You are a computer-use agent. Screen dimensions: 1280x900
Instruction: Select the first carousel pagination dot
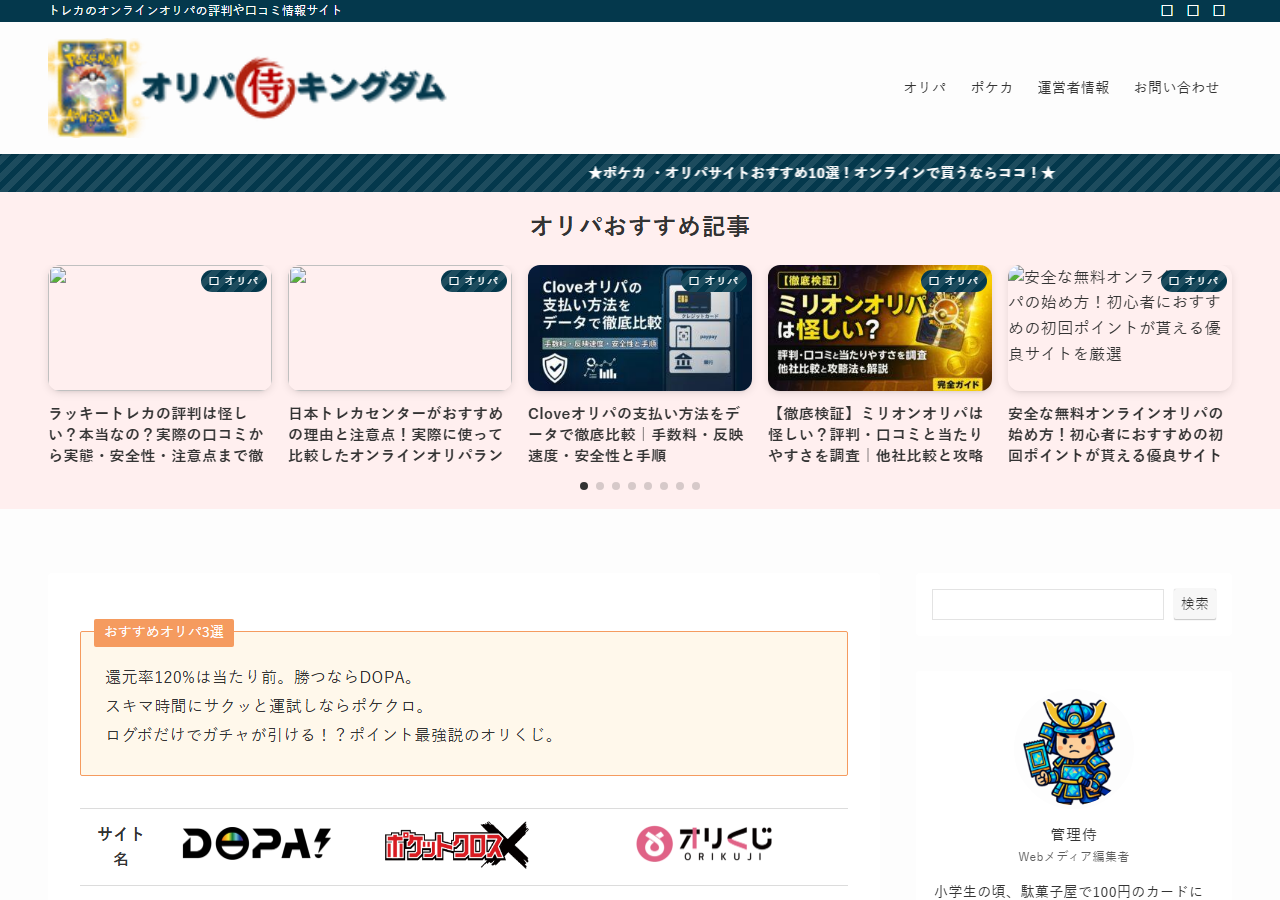coord(584,486)
